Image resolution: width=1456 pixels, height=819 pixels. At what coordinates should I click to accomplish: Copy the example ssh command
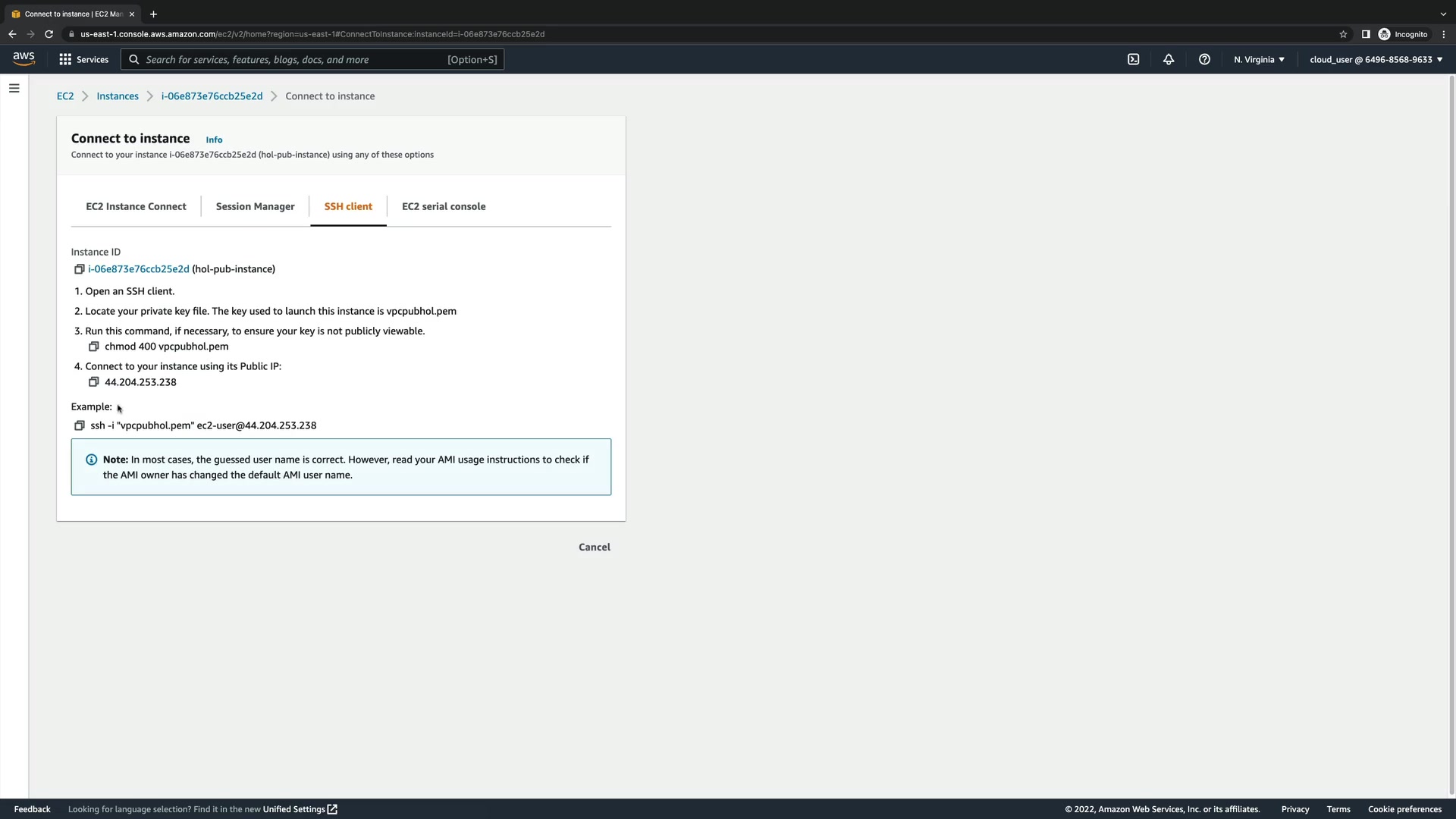click(x=79, y=425)
